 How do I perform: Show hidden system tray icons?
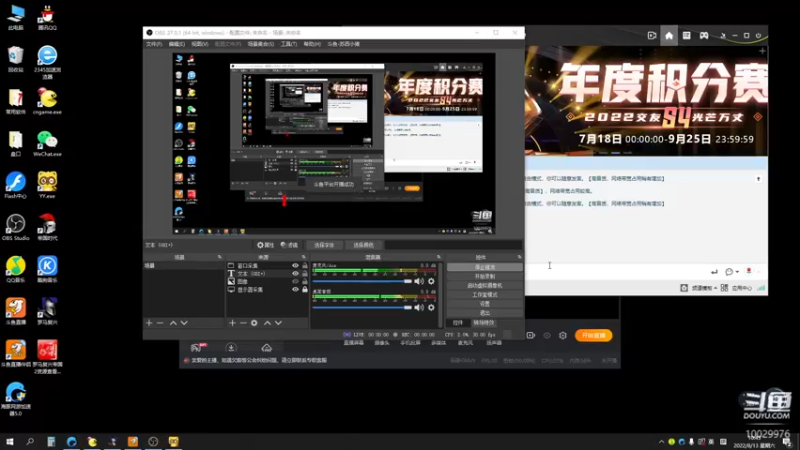pyautogui.click(x=661, y=442)
